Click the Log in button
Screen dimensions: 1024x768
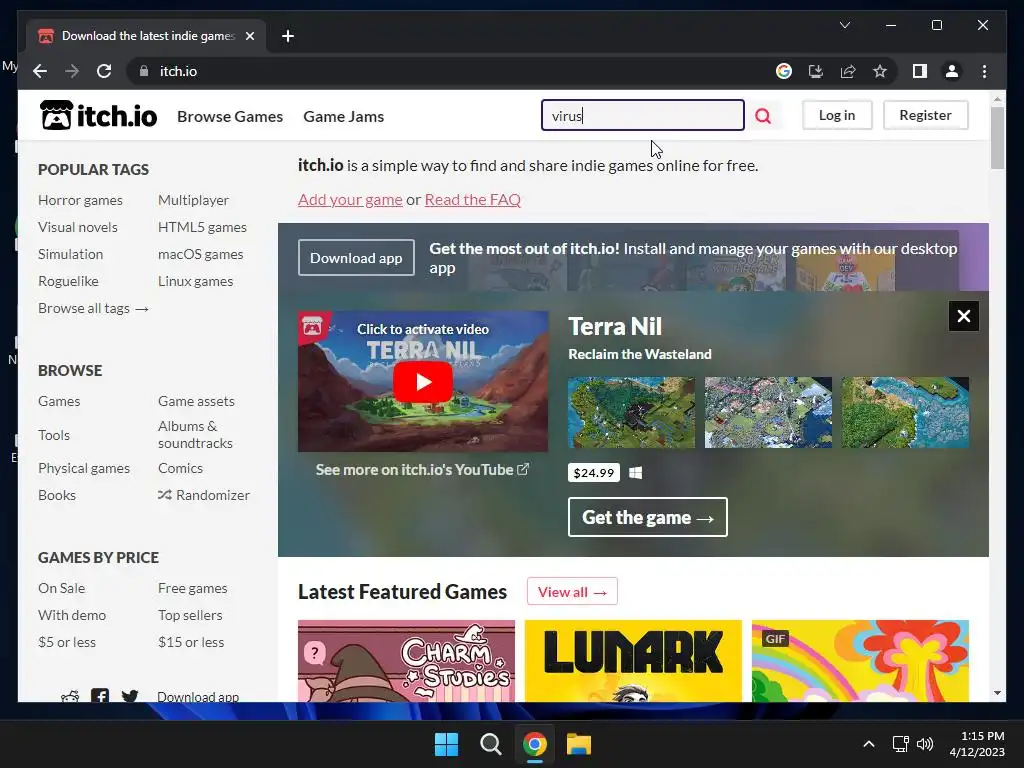coord(837,115)
